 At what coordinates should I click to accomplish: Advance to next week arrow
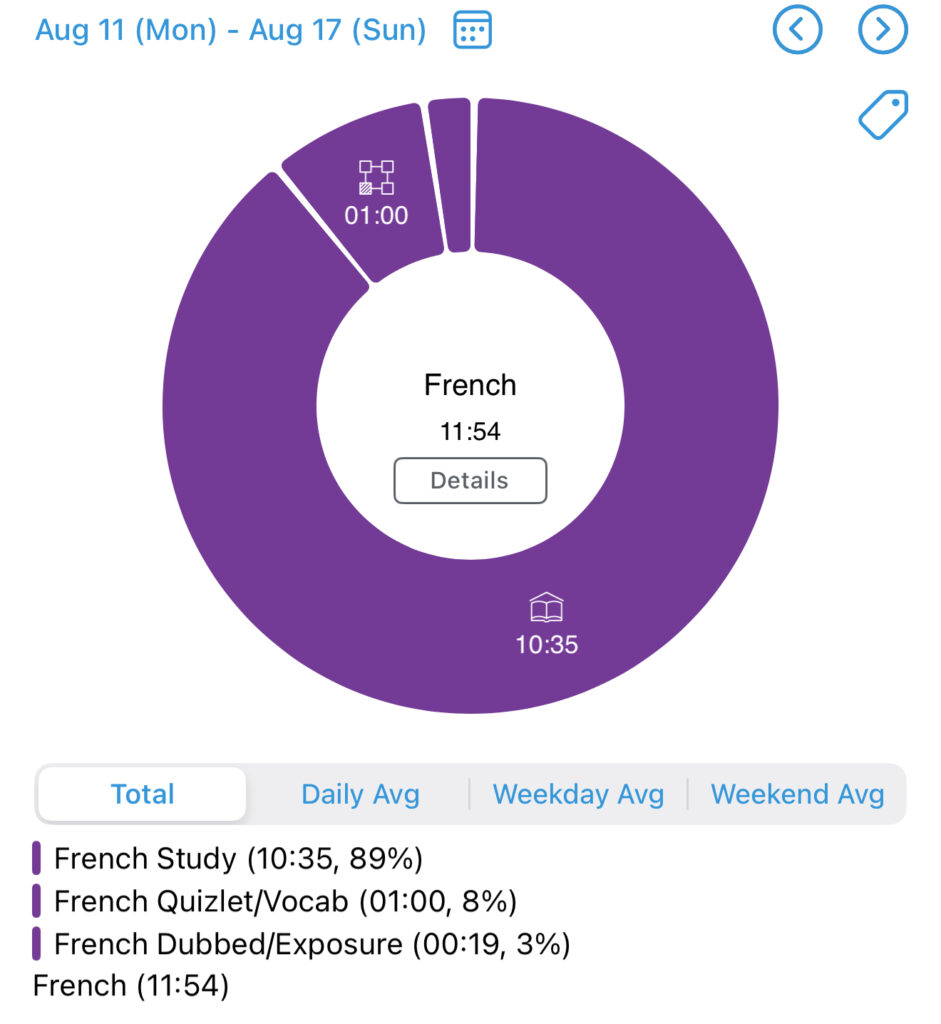click(x=883, y=30)
